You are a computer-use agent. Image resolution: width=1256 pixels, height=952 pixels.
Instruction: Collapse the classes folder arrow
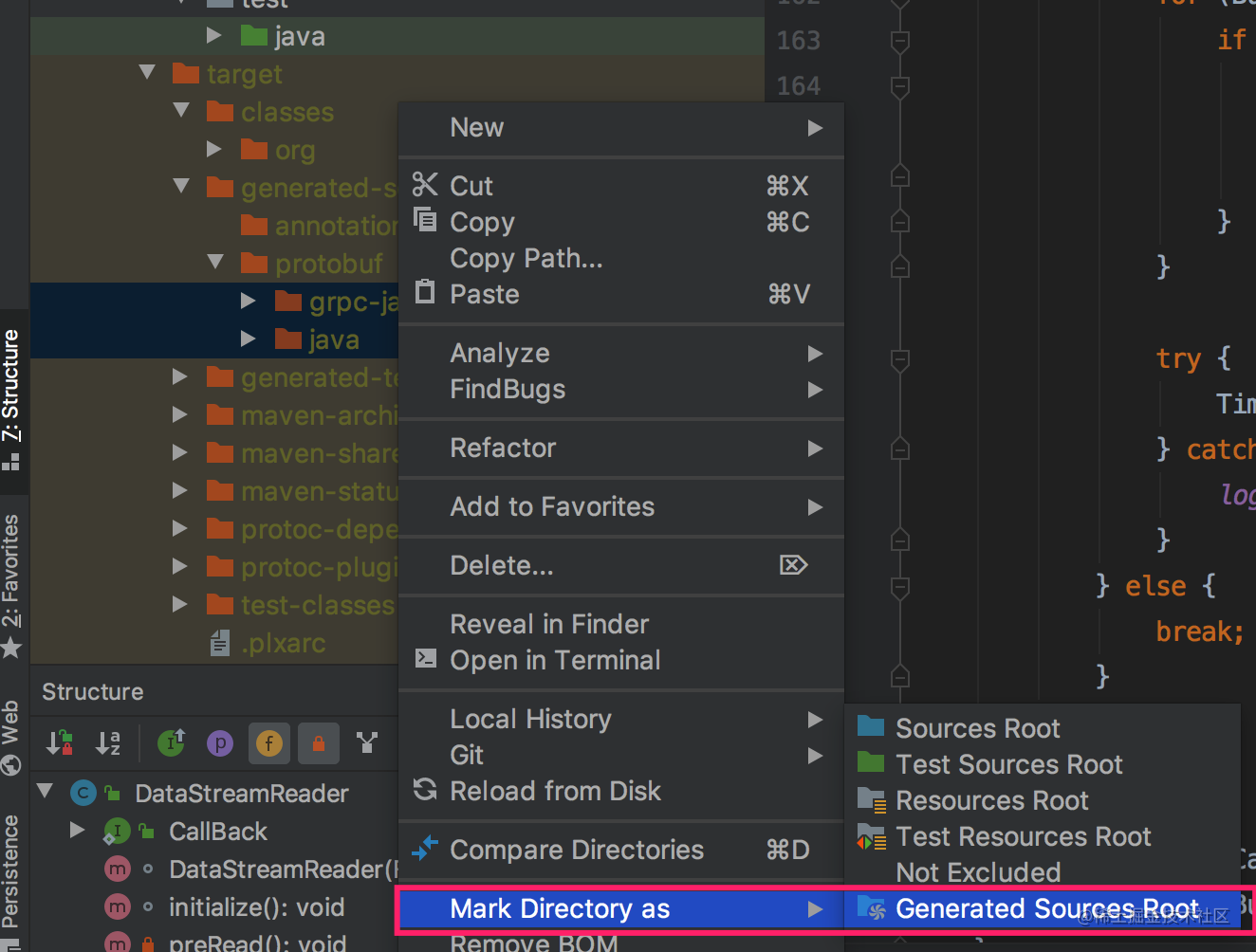click(181, 110)
